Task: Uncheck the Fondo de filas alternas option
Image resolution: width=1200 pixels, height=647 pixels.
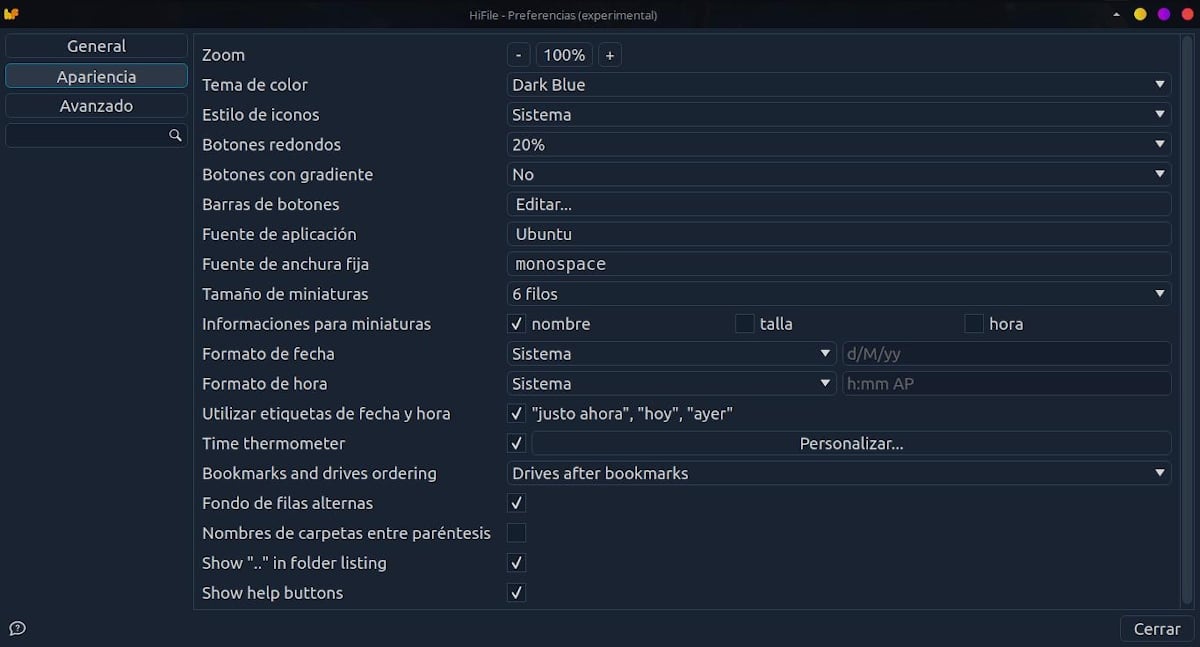Action: point(516,503)
